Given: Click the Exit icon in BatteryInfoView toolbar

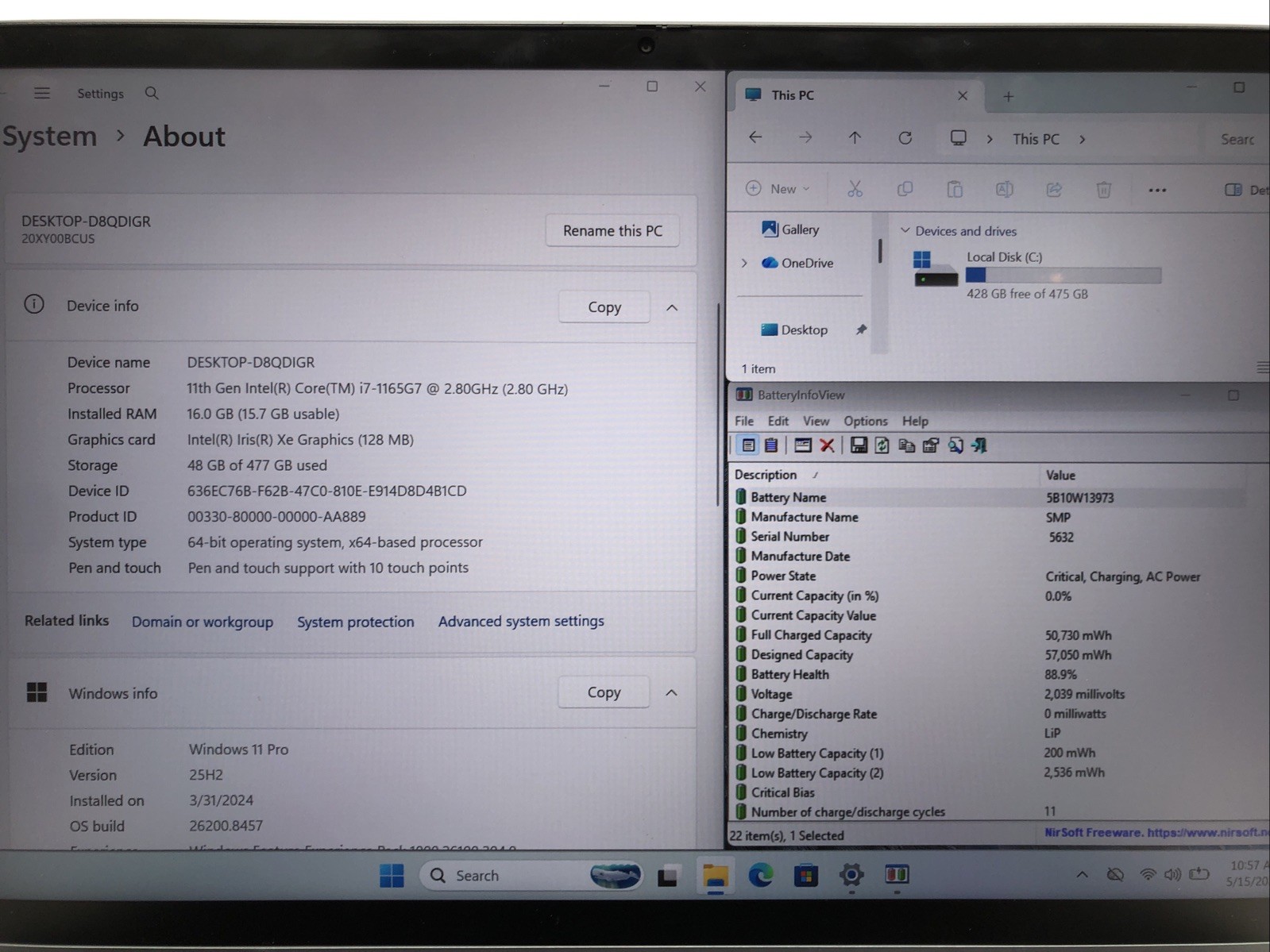Looking at the screenshot, I should click(979, 445).
